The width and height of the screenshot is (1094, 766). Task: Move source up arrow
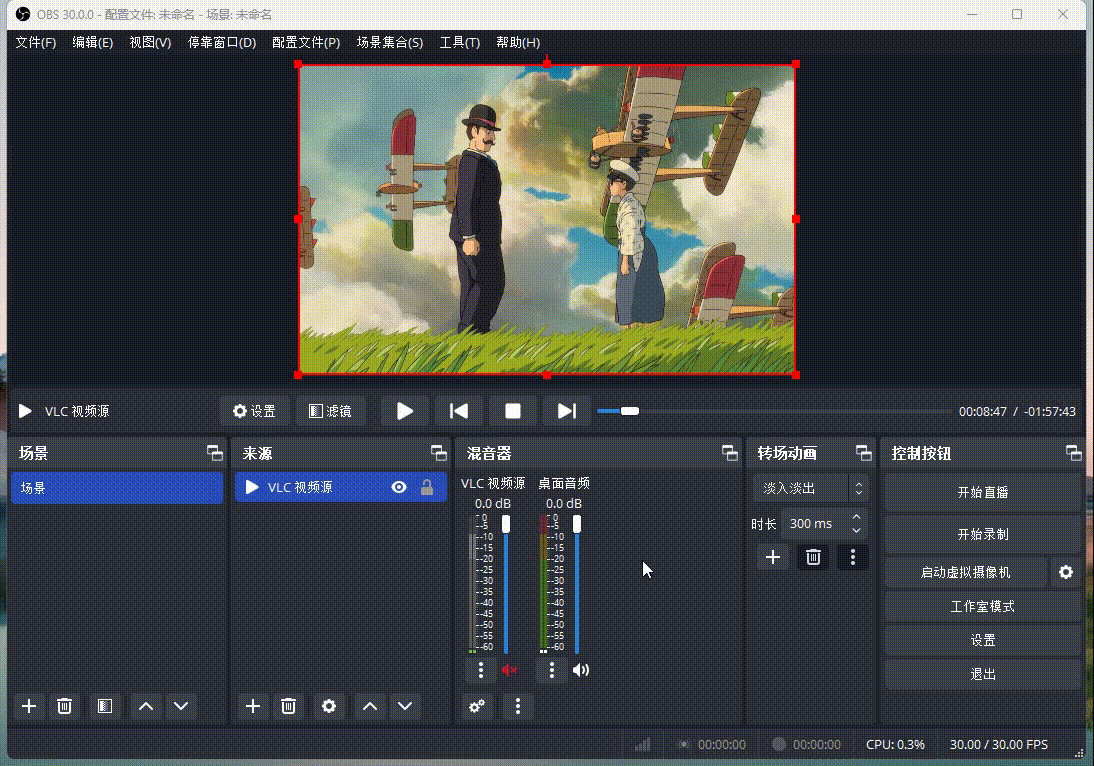tap(370, 706)
